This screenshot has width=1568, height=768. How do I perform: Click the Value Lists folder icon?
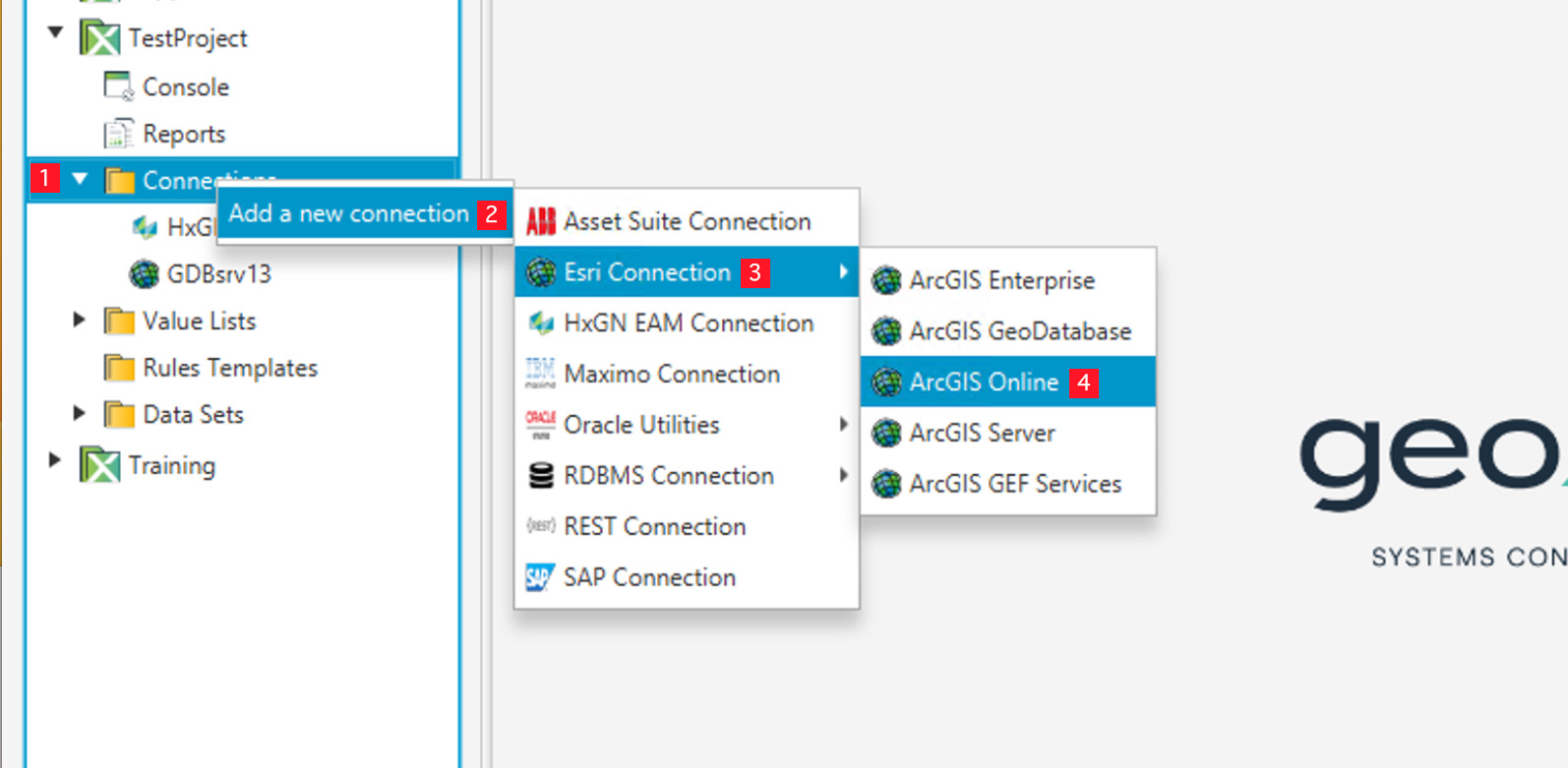click(x=120, y=322)
